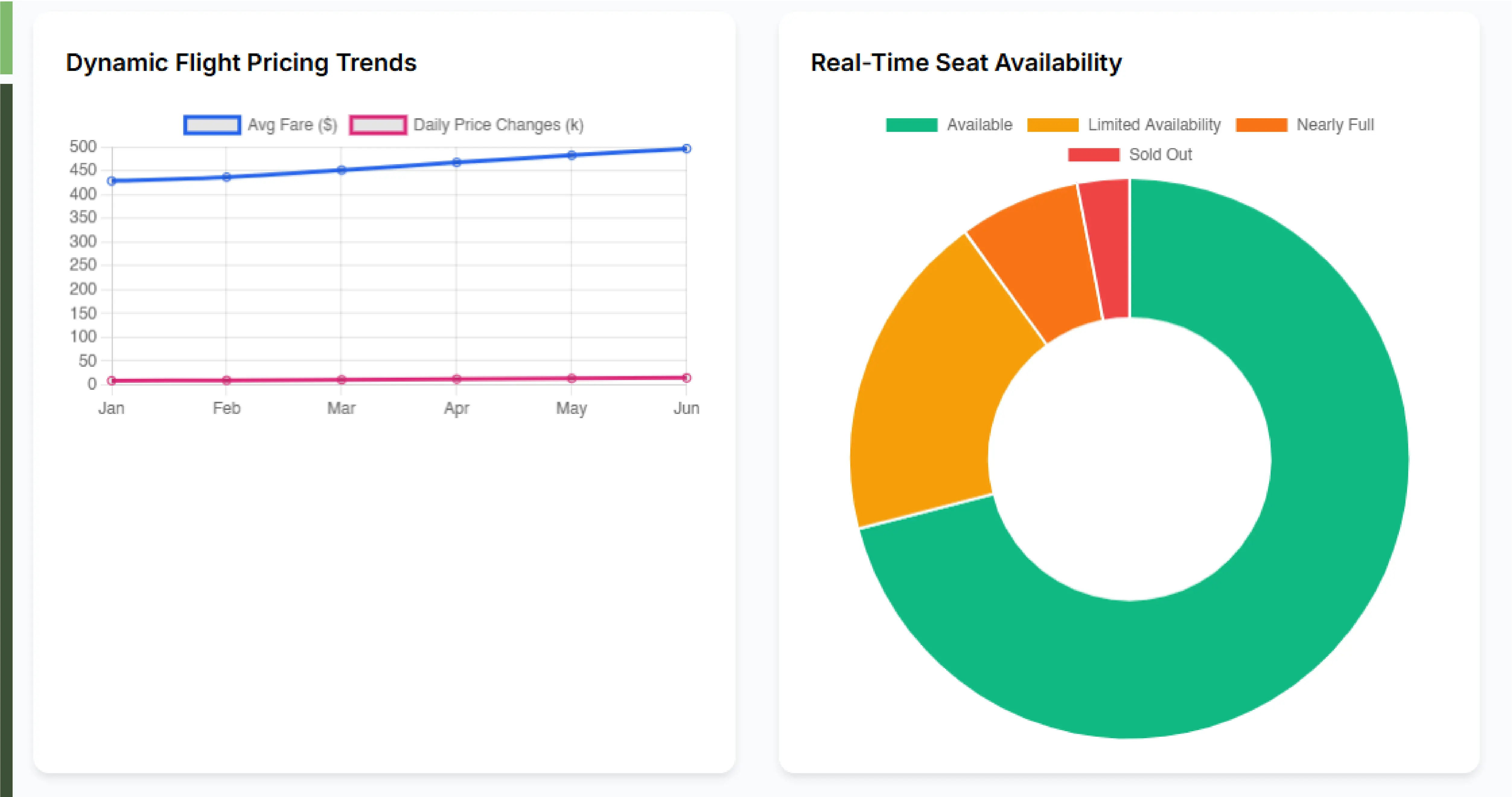This screenshot has width=1512, height=797.
Task: Click the Feb Avg Fare data point
Action: click(x=227, y=177)
